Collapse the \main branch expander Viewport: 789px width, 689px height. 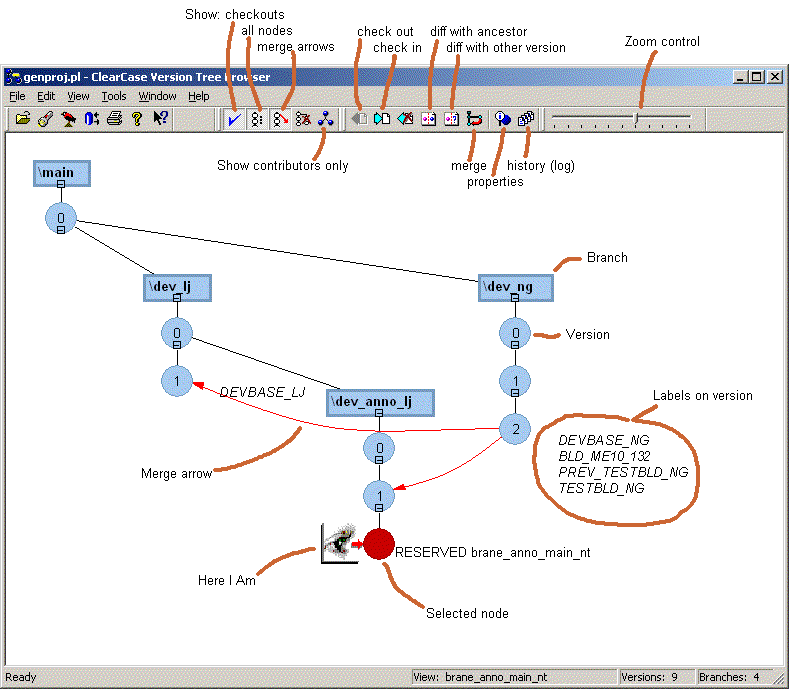pos(61,184)
